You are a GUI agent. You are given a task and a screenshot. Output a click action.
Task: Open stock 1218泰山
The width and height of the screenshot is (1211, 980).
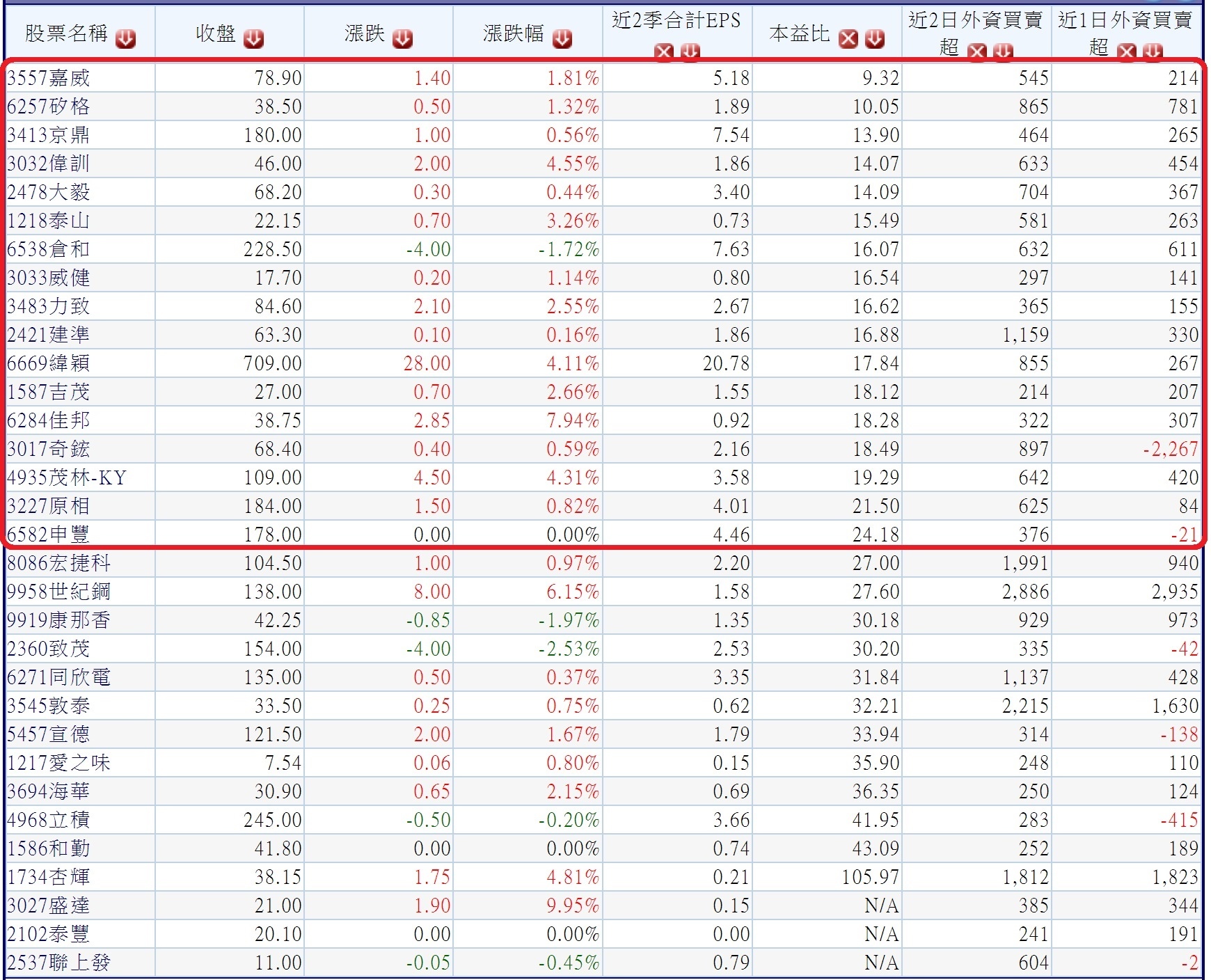pyautogui.click(x=49, y=221)
